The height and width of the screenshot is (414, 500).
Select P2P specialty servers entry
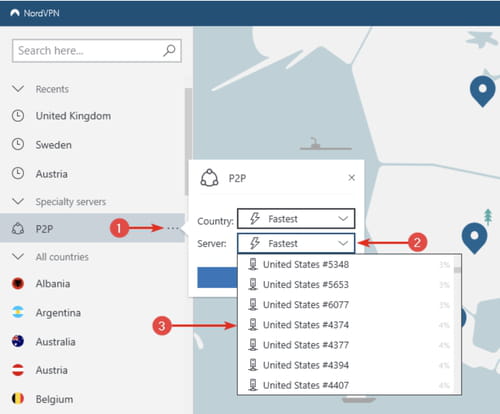tap(92, 228)
